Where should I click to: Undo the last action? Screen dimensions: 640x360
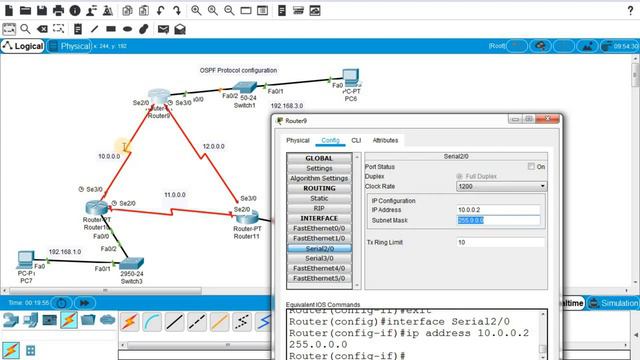(160, 11)
